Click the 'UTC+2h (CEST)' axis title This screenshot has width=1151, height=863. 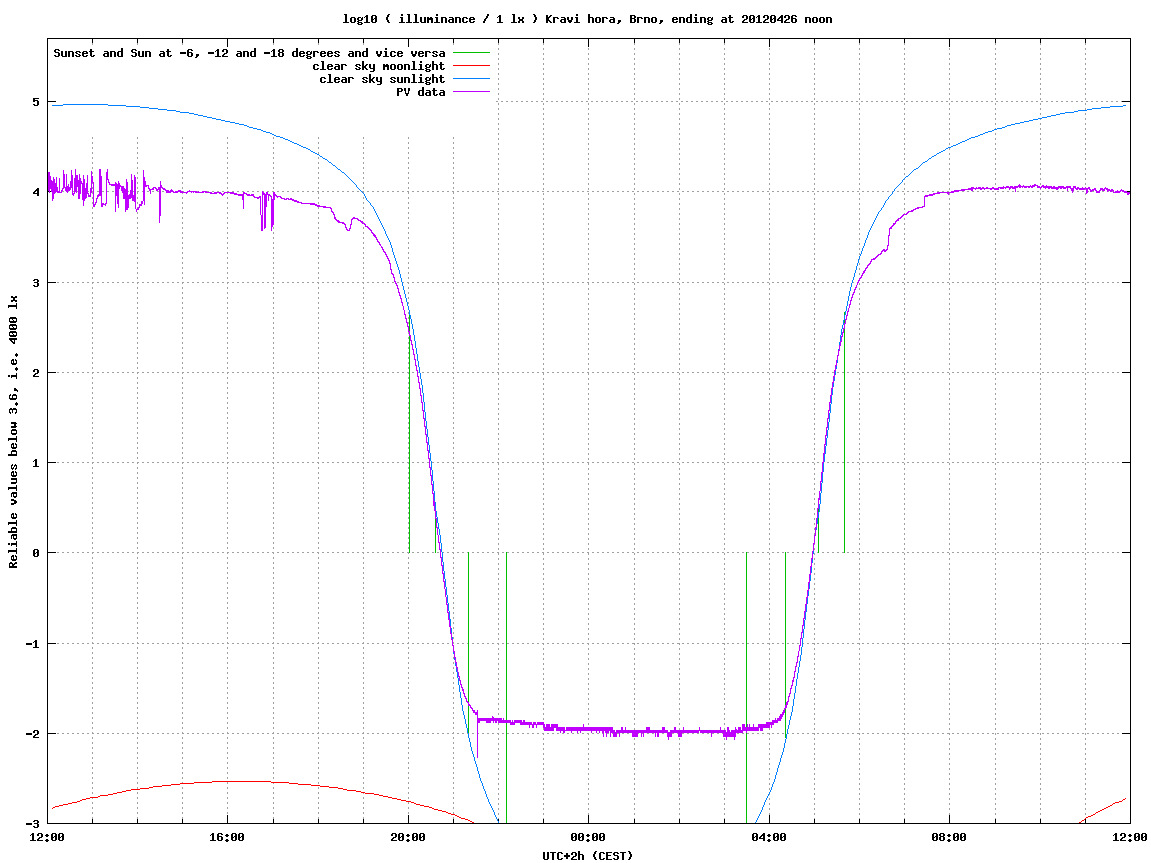(x=587, y=856)
